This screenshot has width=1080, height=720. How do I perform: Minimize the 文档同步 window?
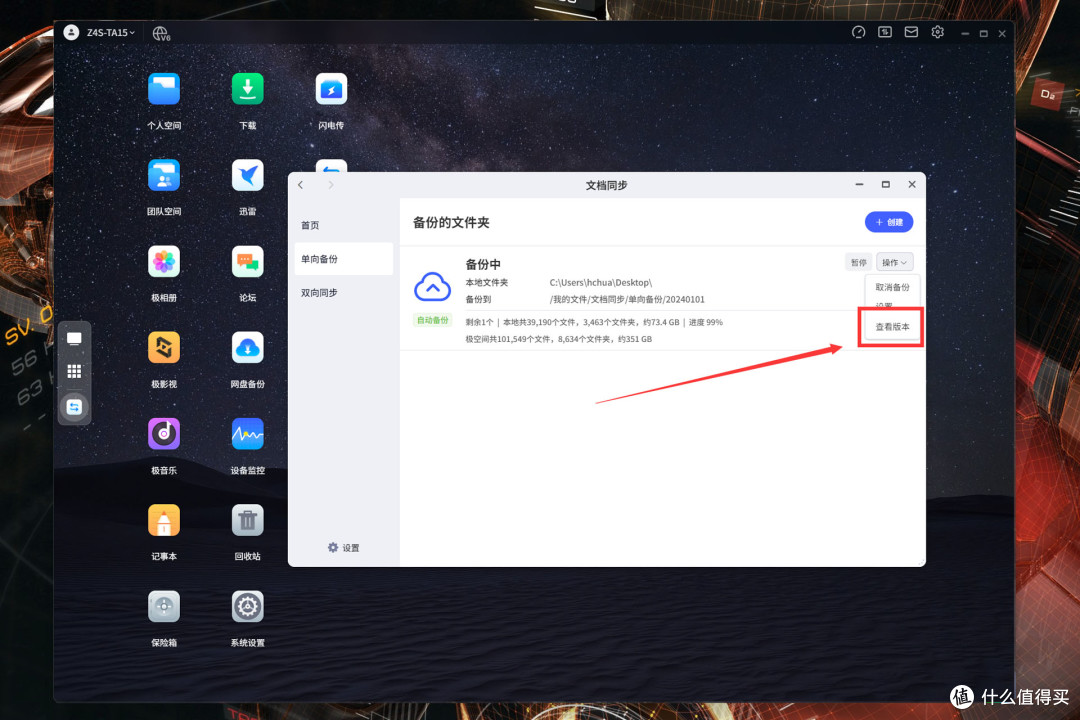click(859, 185)
